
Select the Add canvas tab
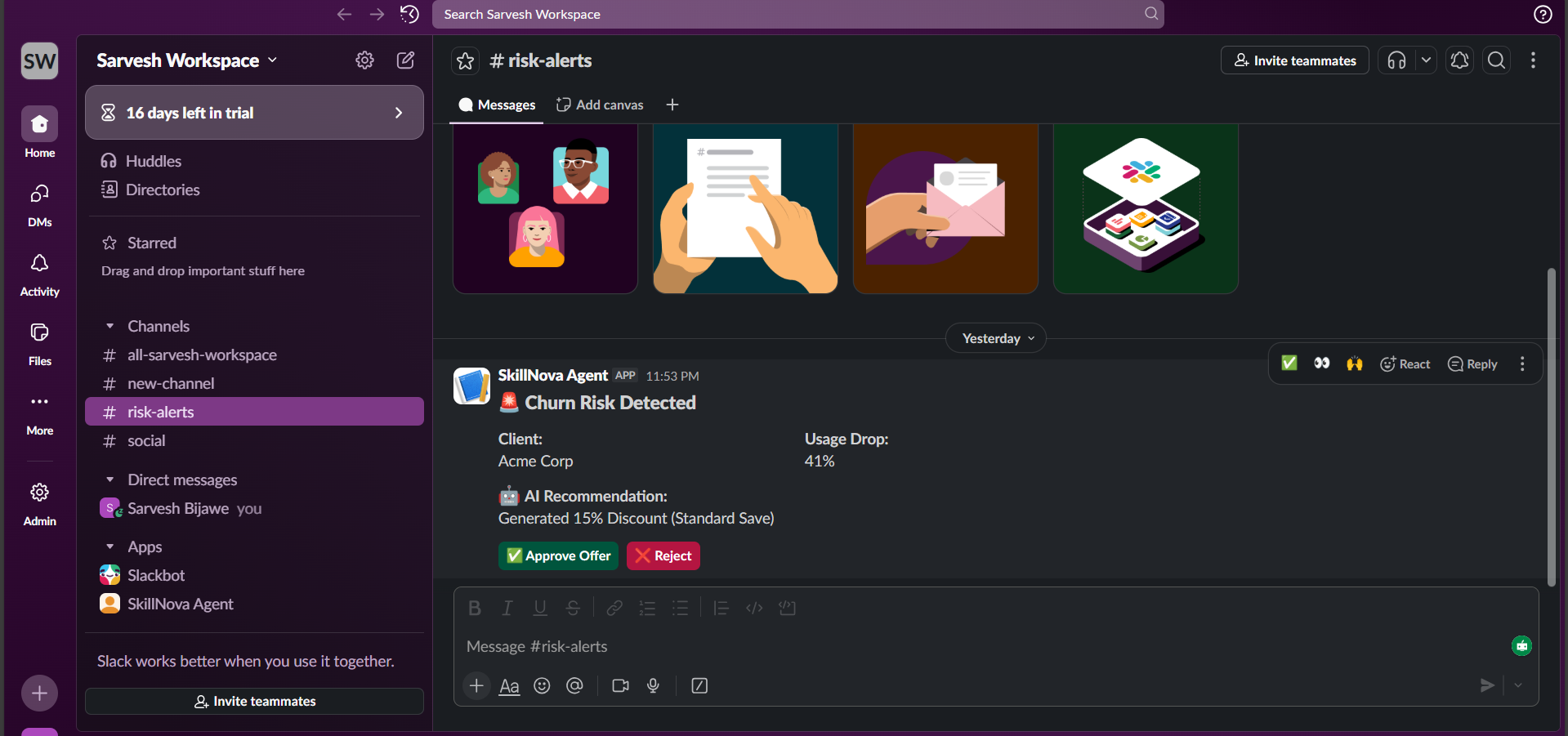click(600, 105)
